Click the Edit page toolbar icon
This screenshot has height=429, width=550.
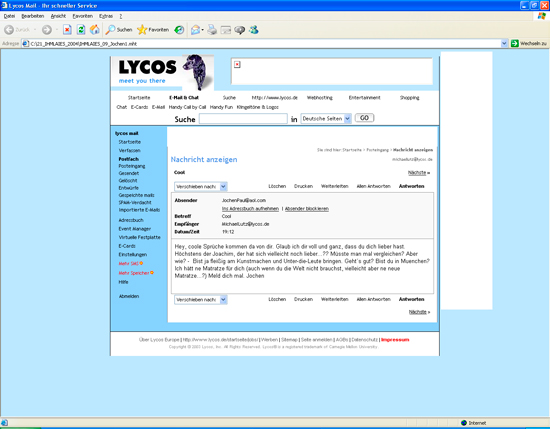coord(226,30)
